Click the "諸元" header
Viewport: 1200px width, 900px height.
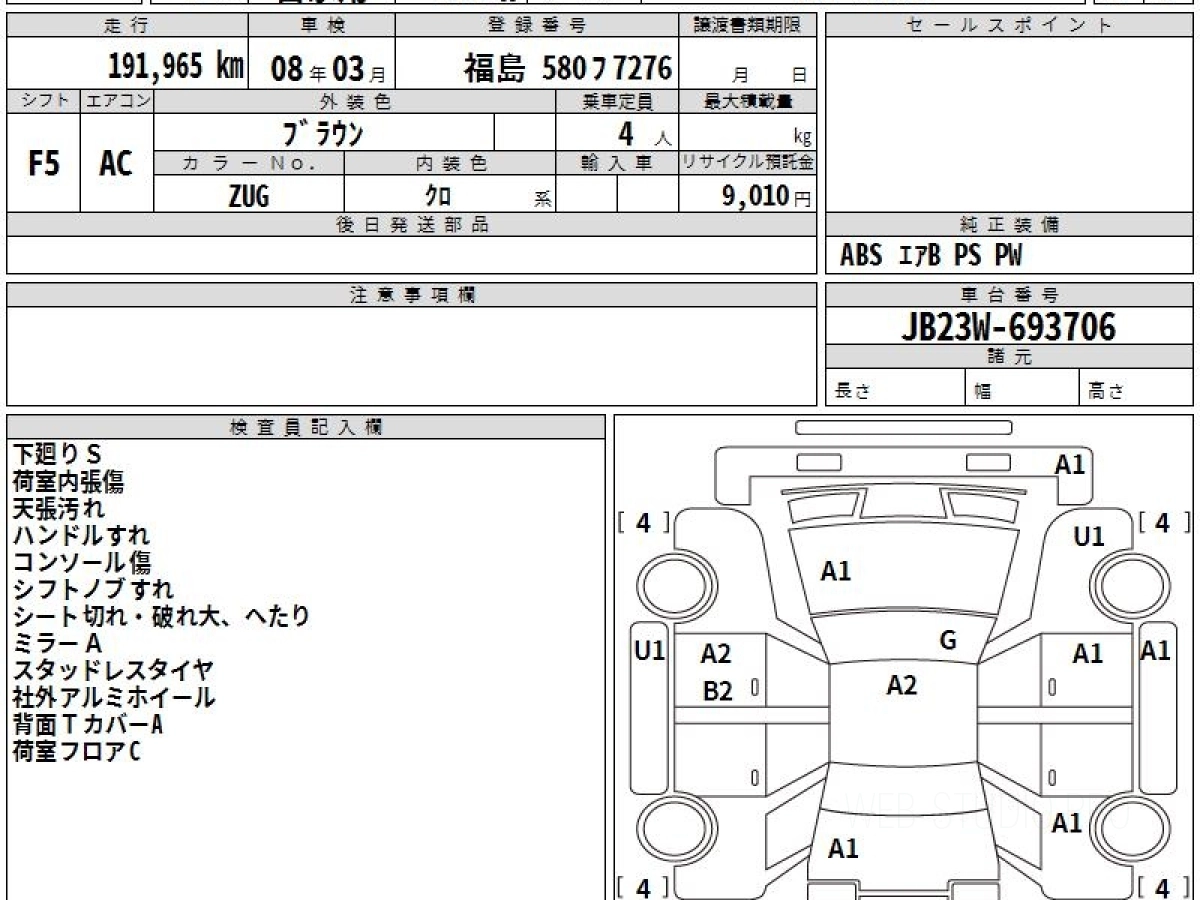pyautogui.click(x=1010, y=357)
